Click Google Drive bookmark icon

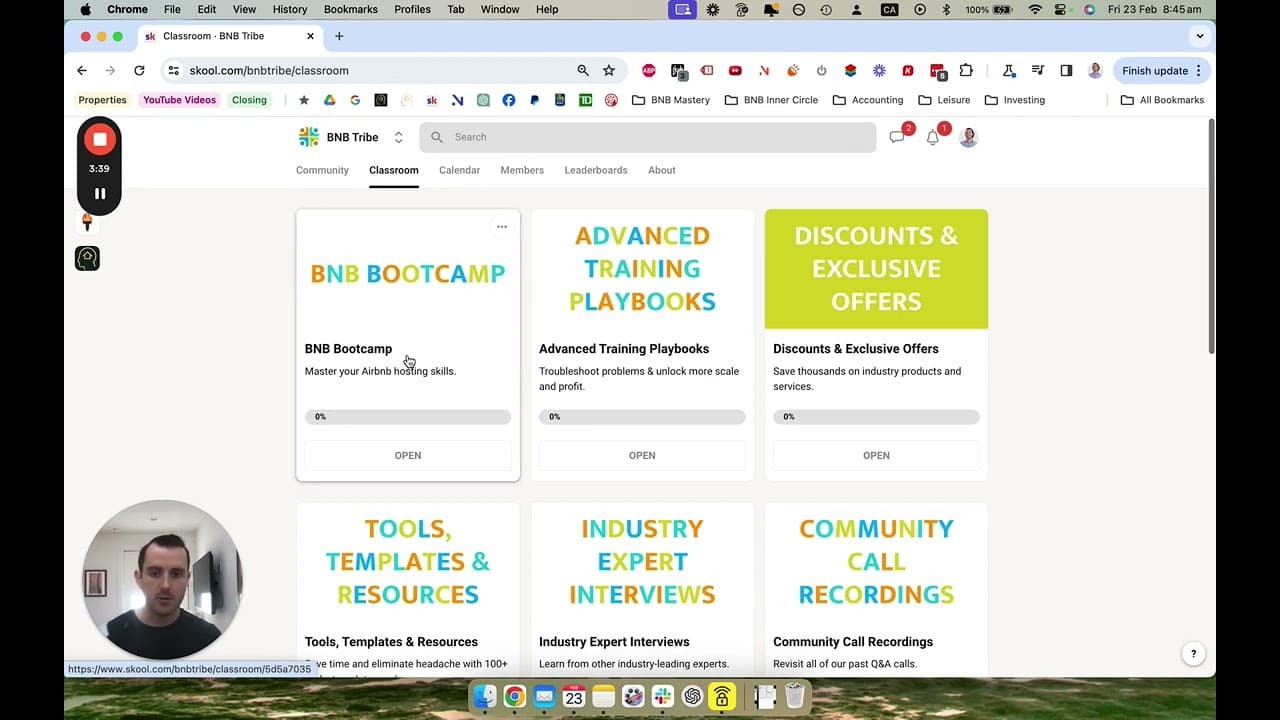(329, 100)
